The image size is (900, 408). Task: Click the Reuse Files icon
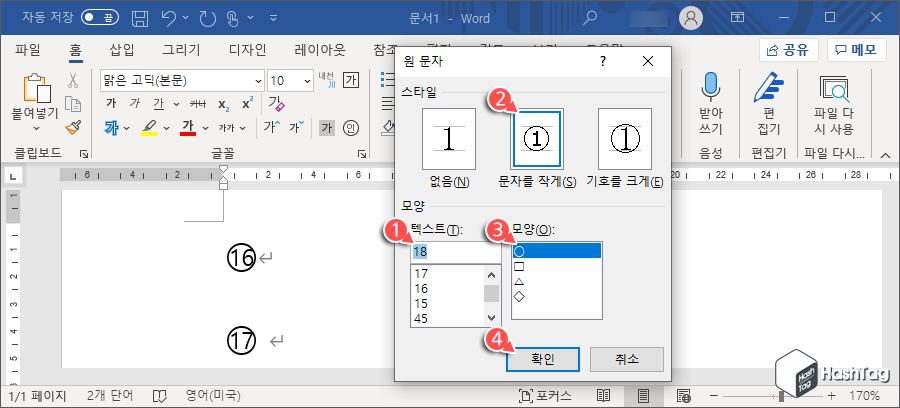(833, 89)
